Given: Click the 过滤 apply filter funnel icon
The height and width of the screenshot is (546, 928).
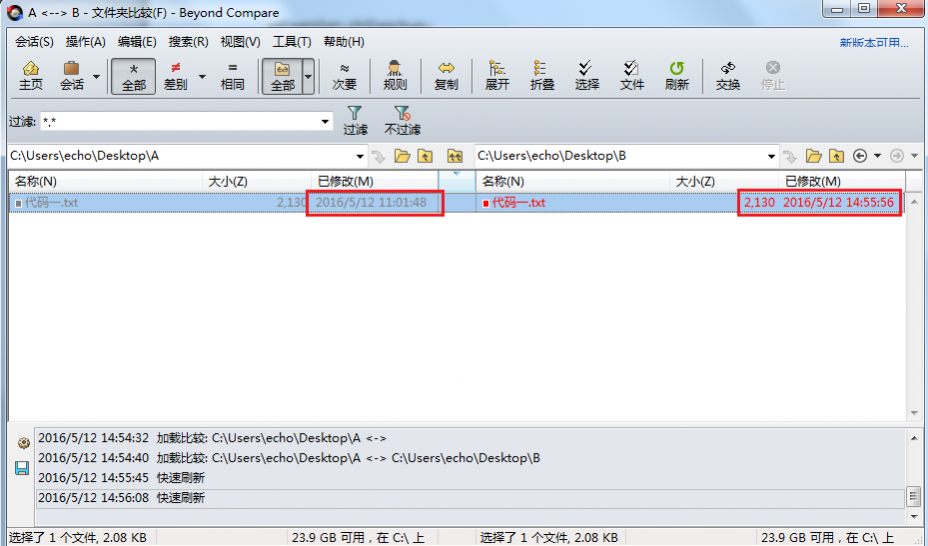Looking at the screenshot, I should click(x=355, y=120).
